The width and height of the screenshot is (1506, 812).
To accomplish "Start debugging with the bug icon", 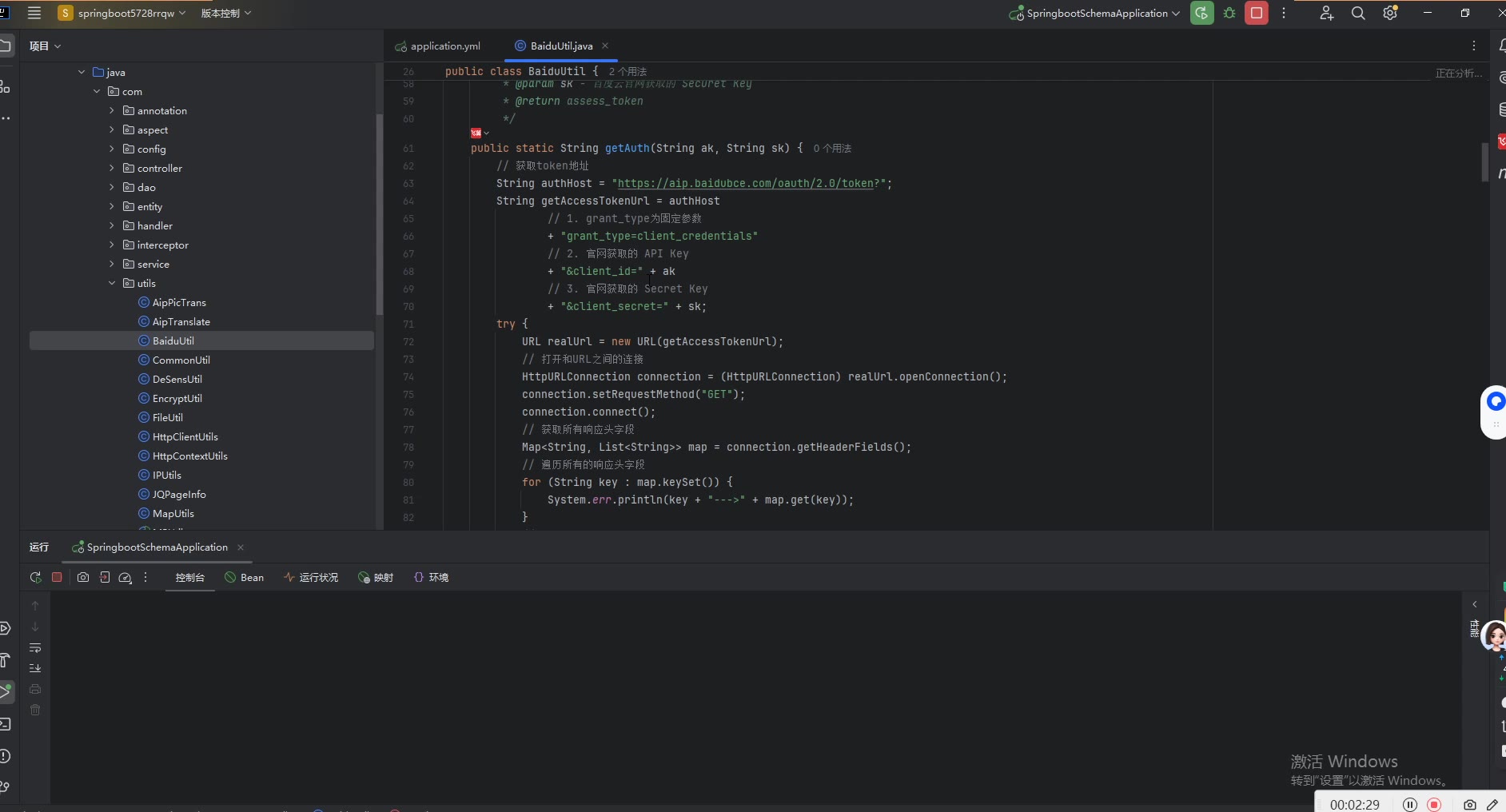I will pyautogui.click(x=1229, y=13).
